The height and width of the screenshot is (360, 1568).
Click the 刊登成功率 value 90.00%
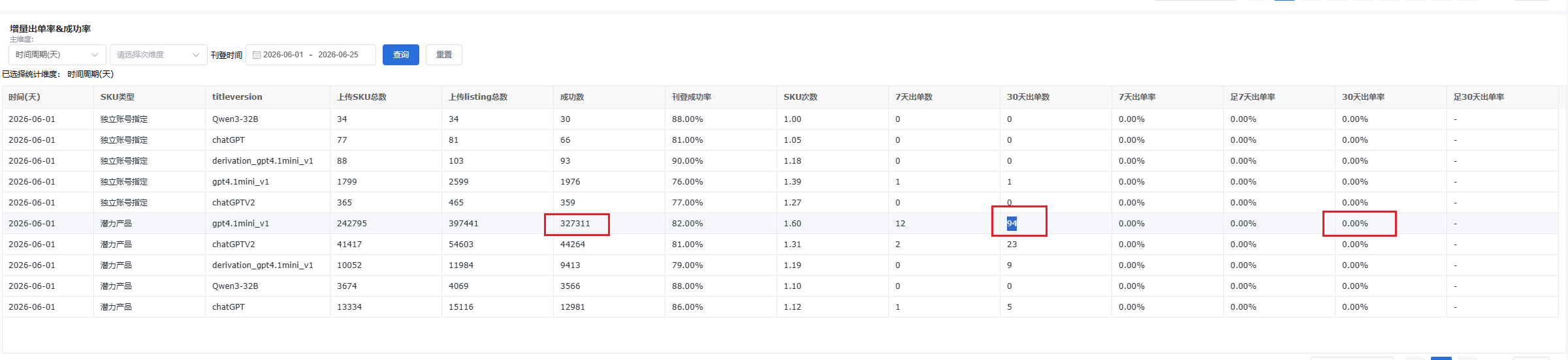pyautogui.click(x=688, y=161)
